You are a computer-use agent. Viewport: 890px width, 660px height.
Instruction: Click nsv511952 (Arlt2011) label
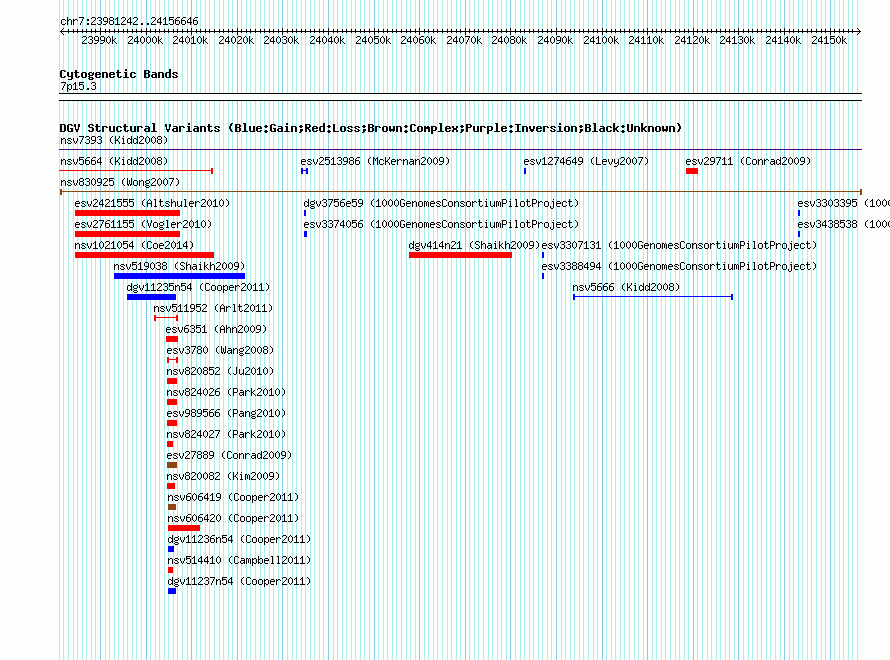pos(213,308)
